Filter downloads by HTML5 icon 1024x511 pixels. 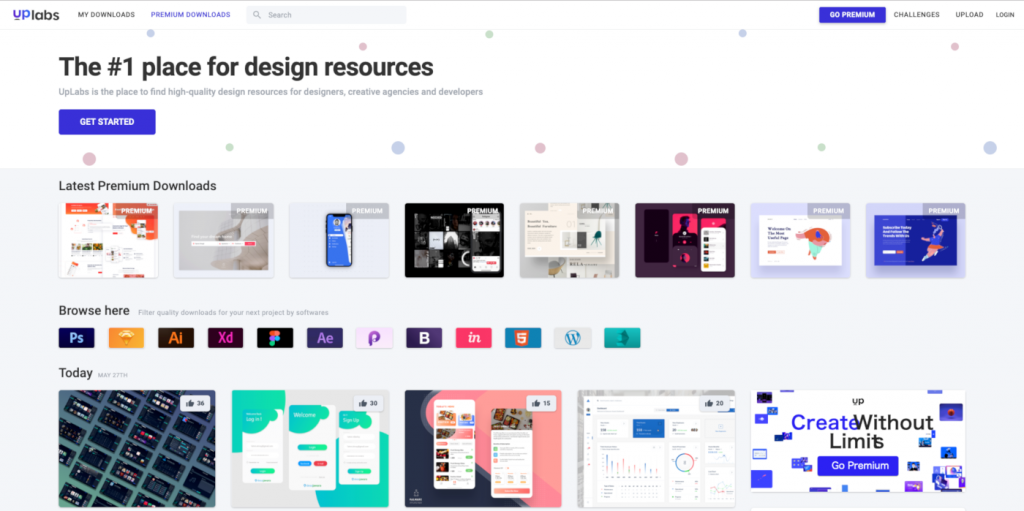coord(523,338)
